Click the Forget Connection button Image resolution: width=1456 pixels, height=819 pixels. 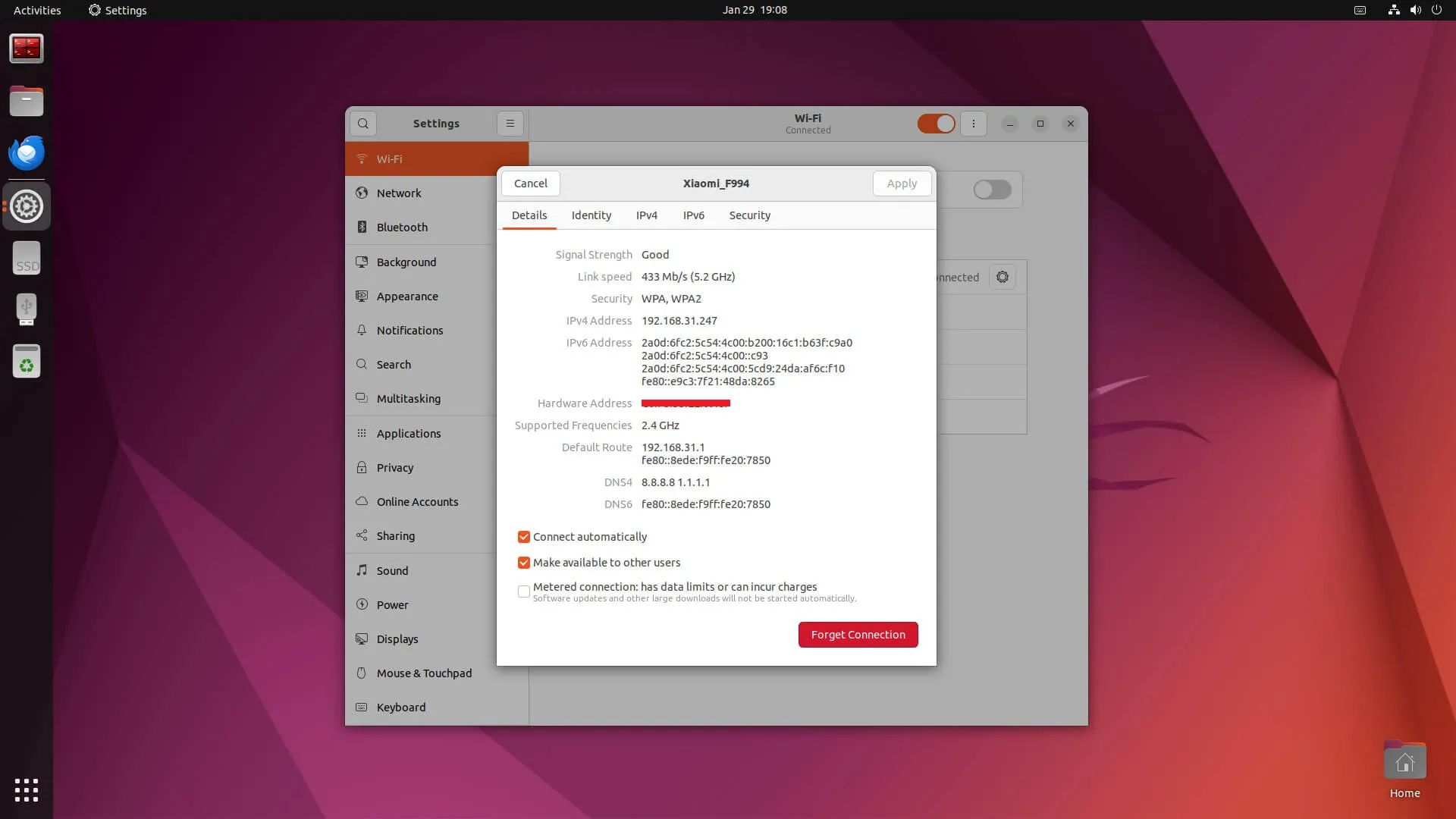pos(858,635)
